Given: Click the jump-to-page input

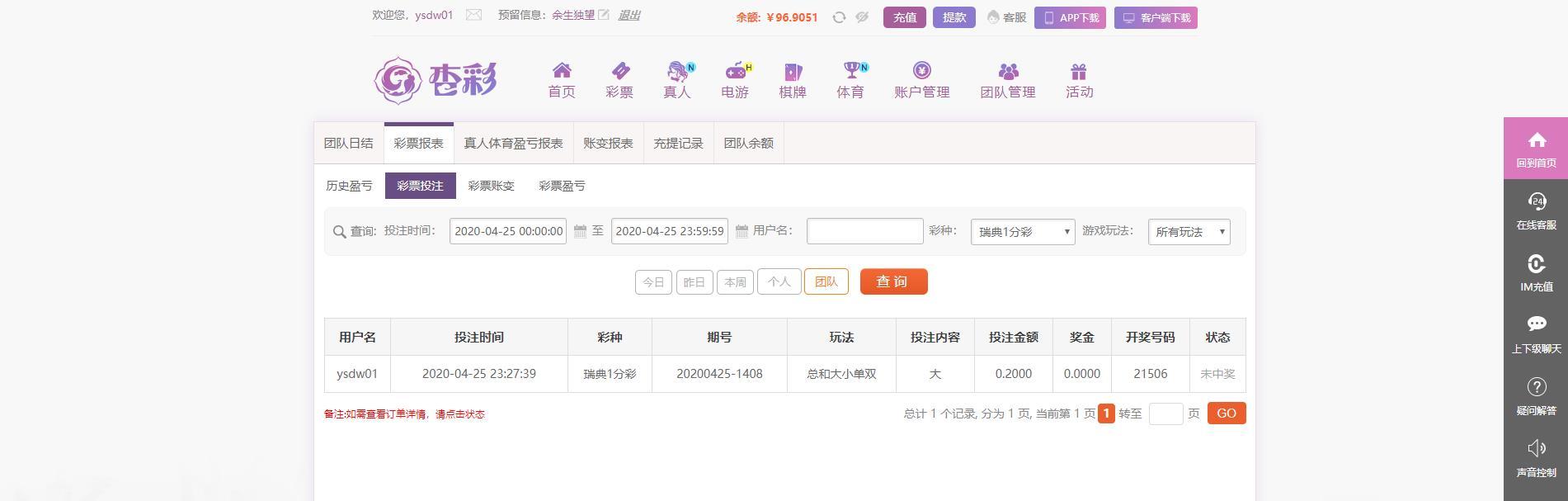Looking at the screenshot, I should 1165,414.
